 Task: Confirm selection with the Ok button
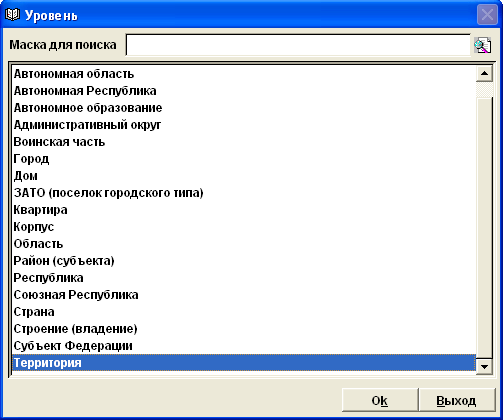point(380,400)
